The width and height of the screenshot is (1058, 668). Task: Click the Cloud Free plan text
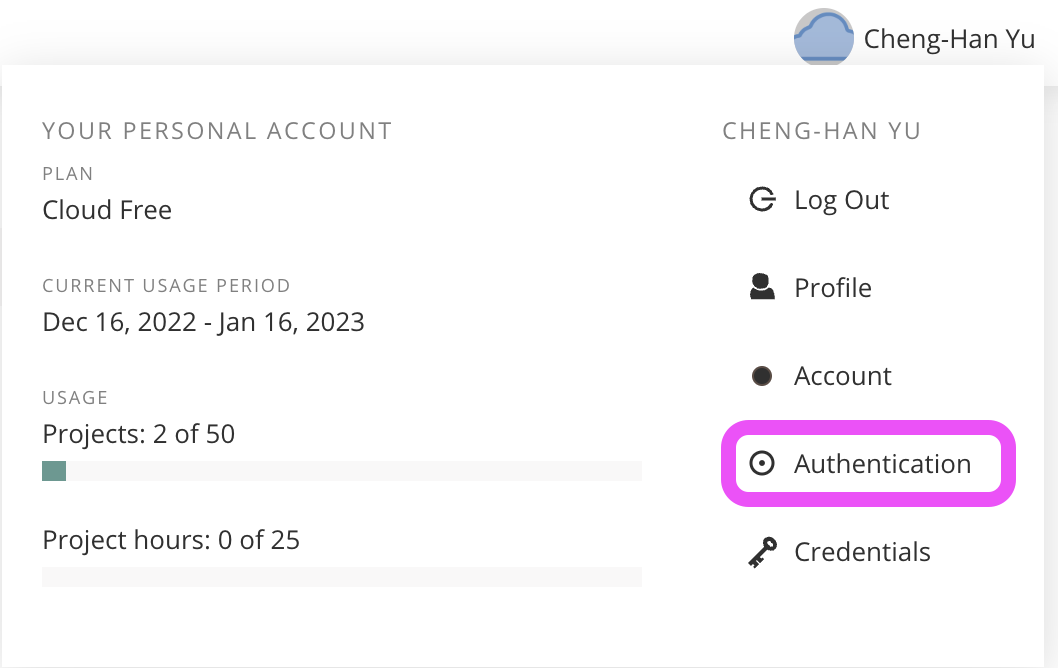coord(107,210)
